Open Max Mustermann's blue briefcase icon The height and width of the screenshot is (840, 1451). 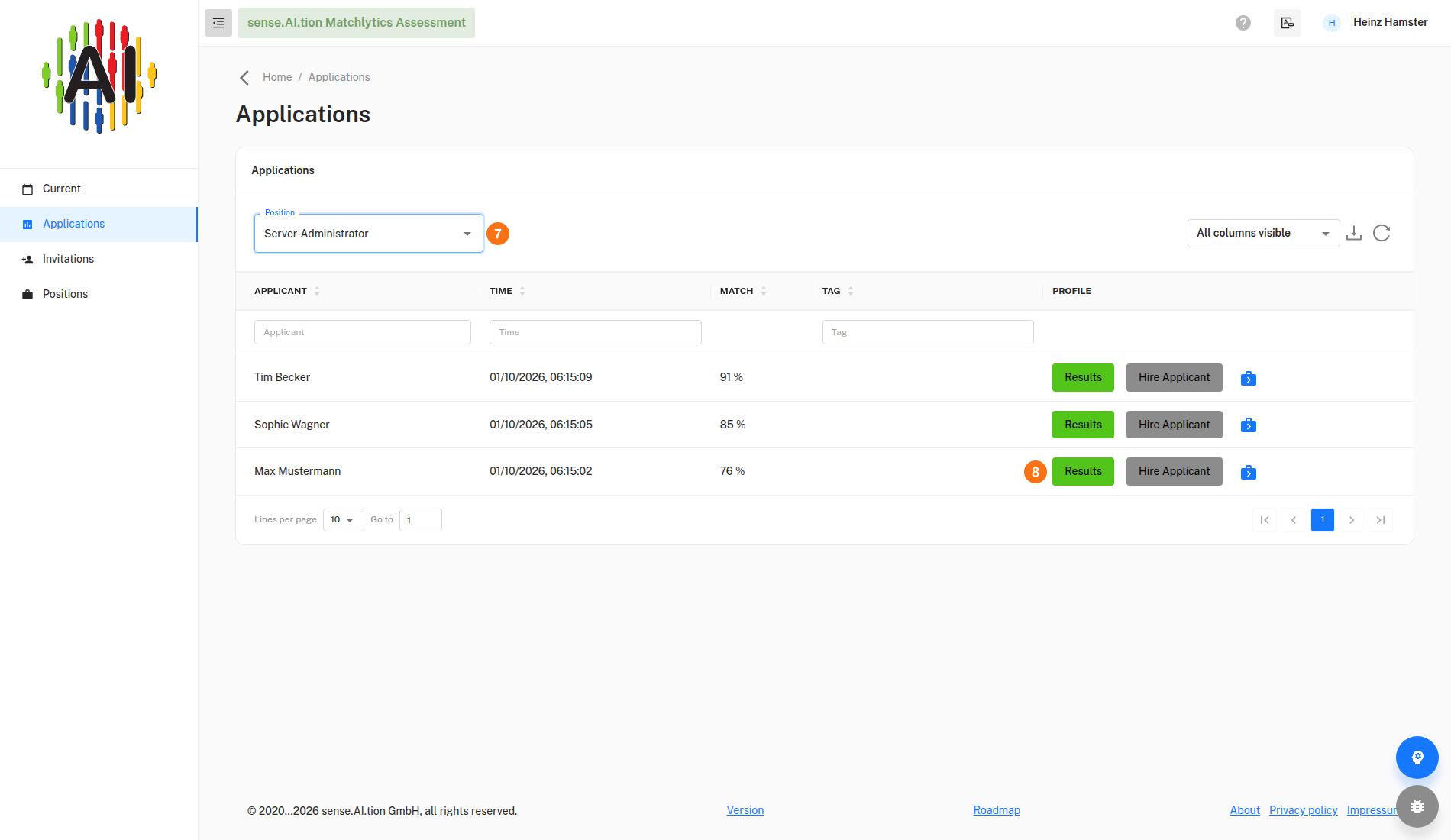tap(1249, 472)
